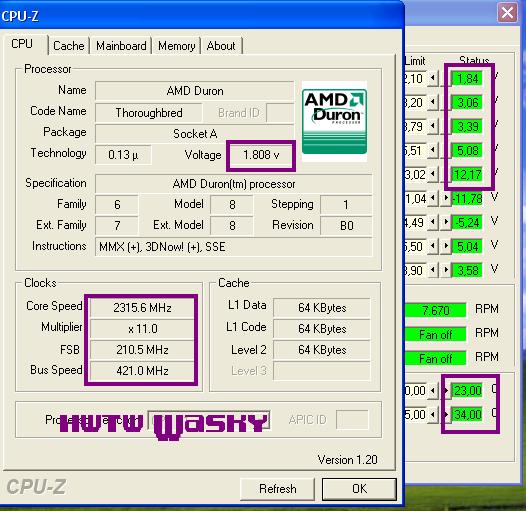526x511 pixels.
Task: Click the Instructions field MMX, 3DNow!, SSE
Action: (234, 247)
